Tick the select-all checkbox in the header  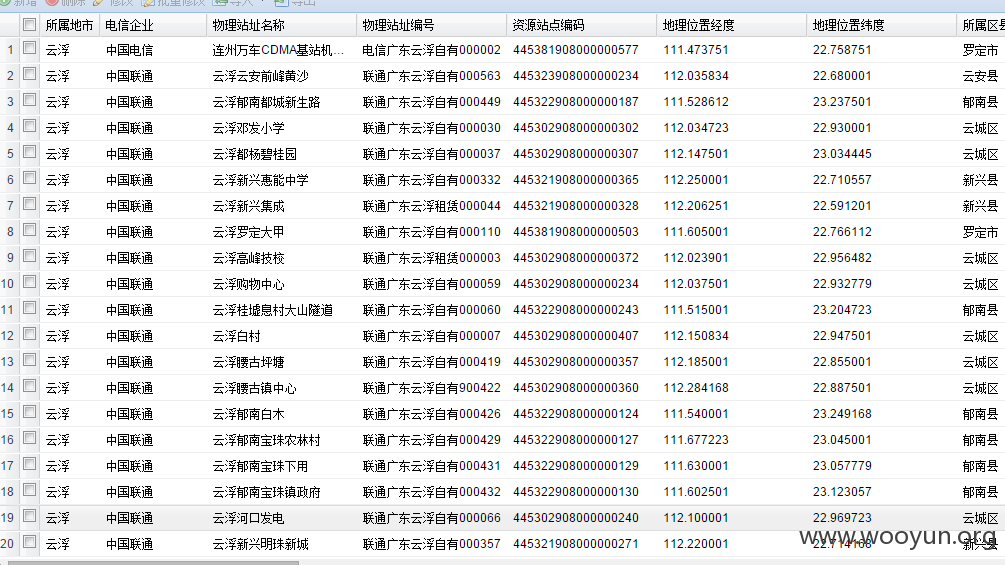coord(29,24)
